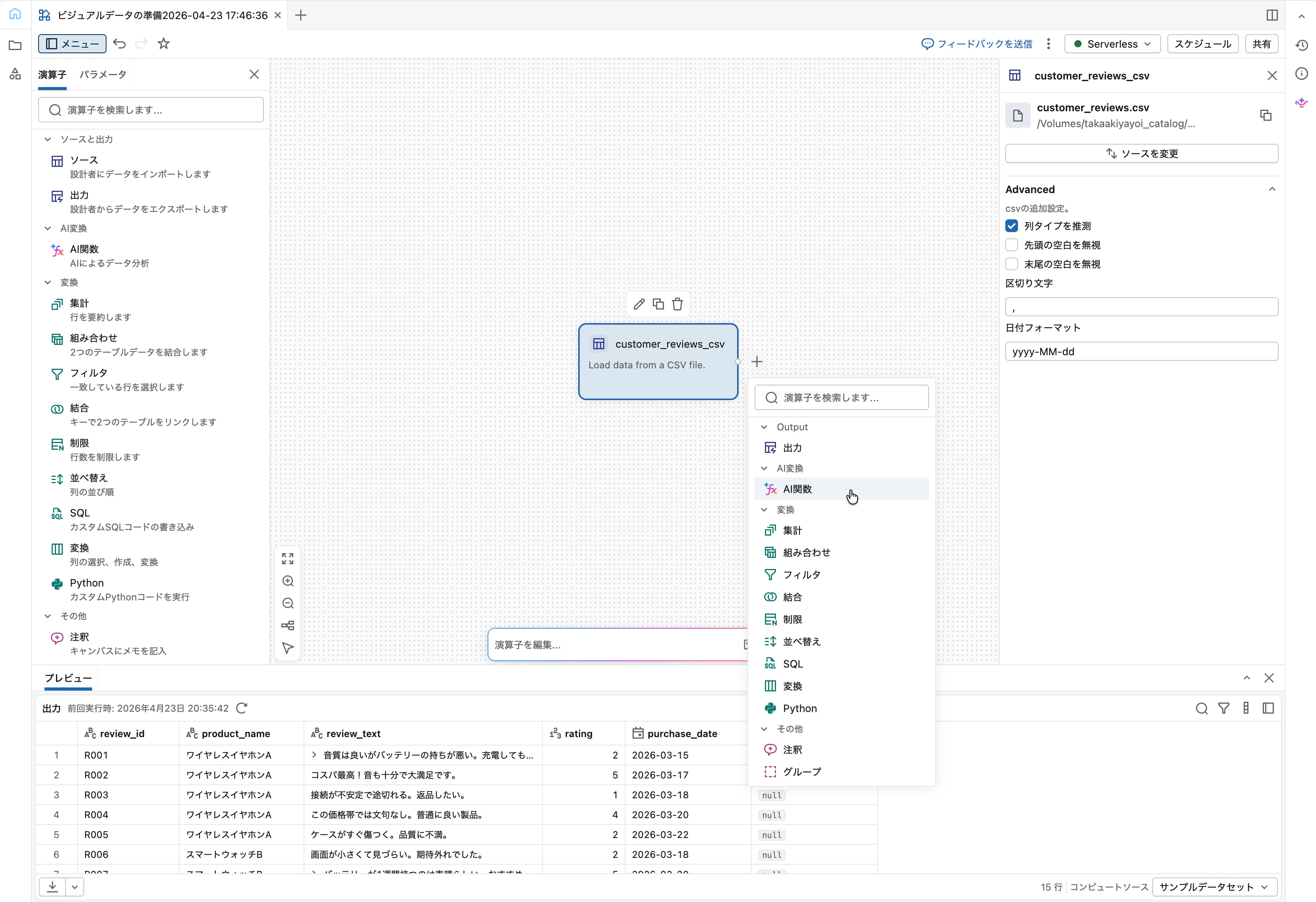Image resolution: width=1316 pixels, height=902 pixels.
Task: Refresh the preview with reload icon
Action: (x=242, y=708)
